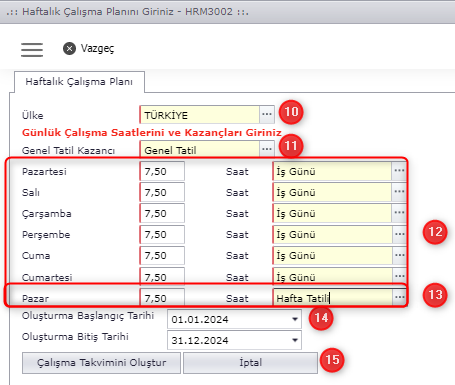Image resolution: width=455 pixels, height=385 pixels.
Task: Focus the Genel Tatil Kazancı field
Action: [199, 149]
